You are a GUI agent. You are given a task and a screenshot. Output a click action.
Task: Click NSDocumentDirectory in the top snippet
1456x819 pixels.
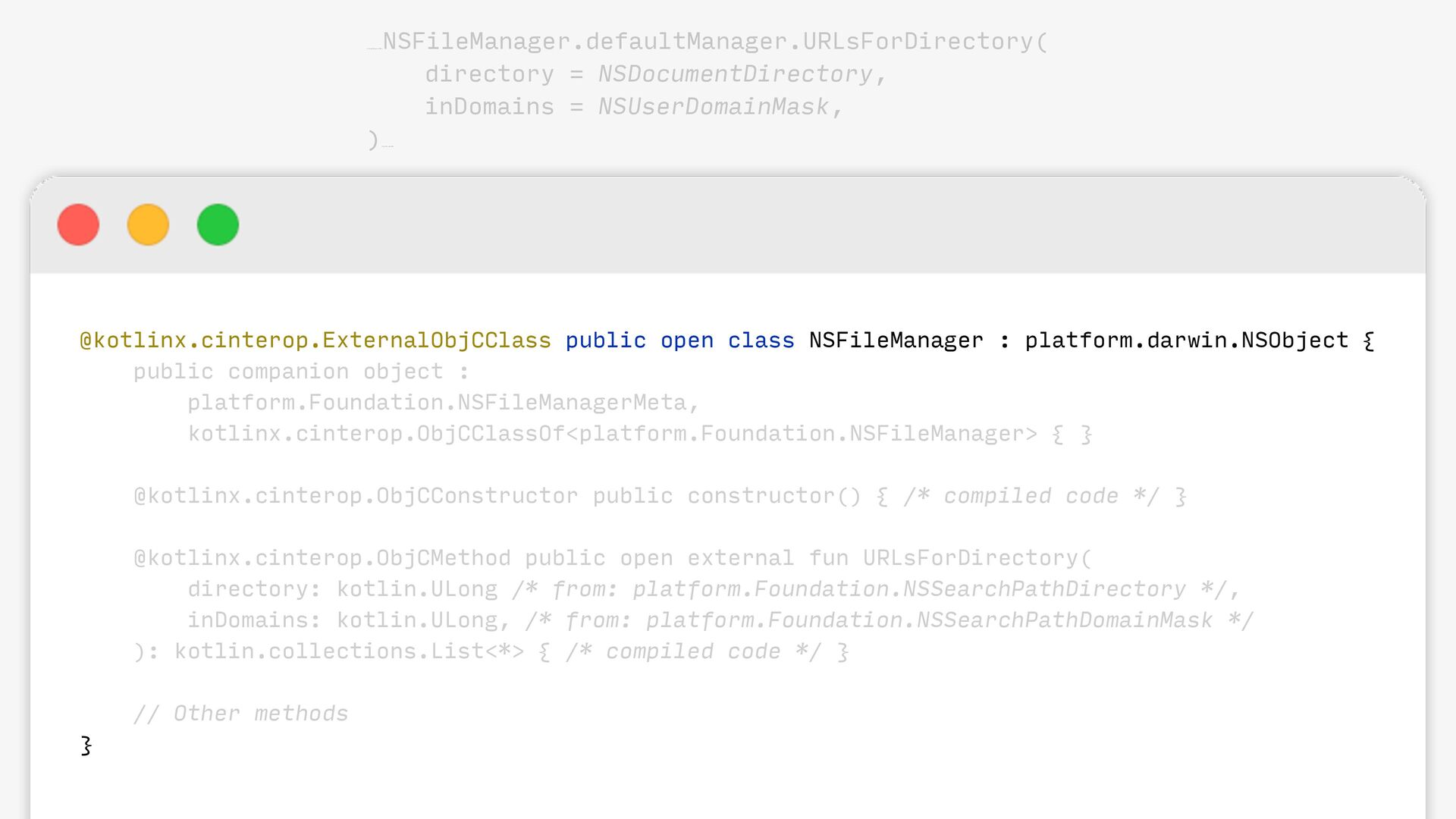[x=735, y=74]
